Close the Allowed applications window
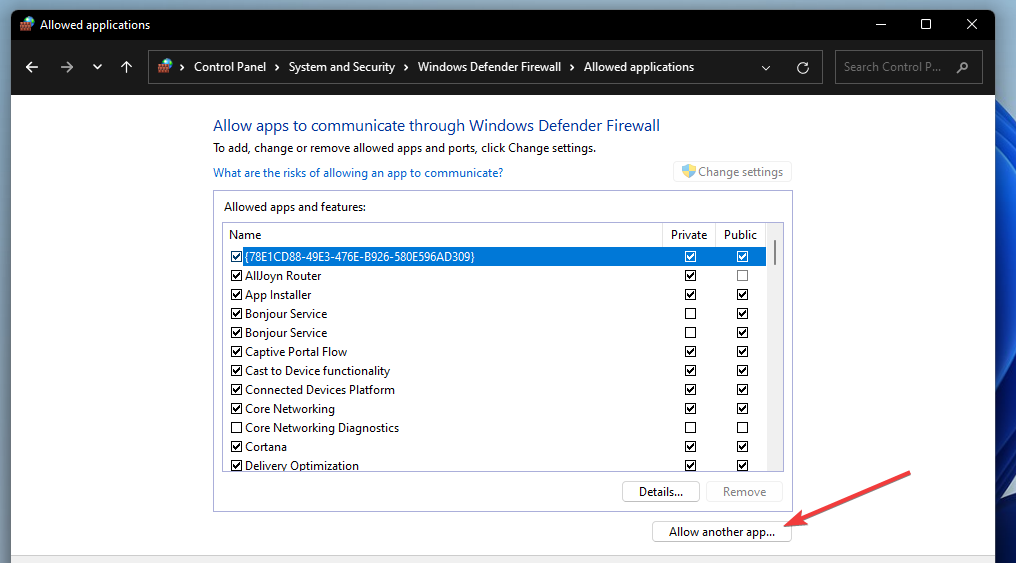The image size is (1016, 563). 971,25
